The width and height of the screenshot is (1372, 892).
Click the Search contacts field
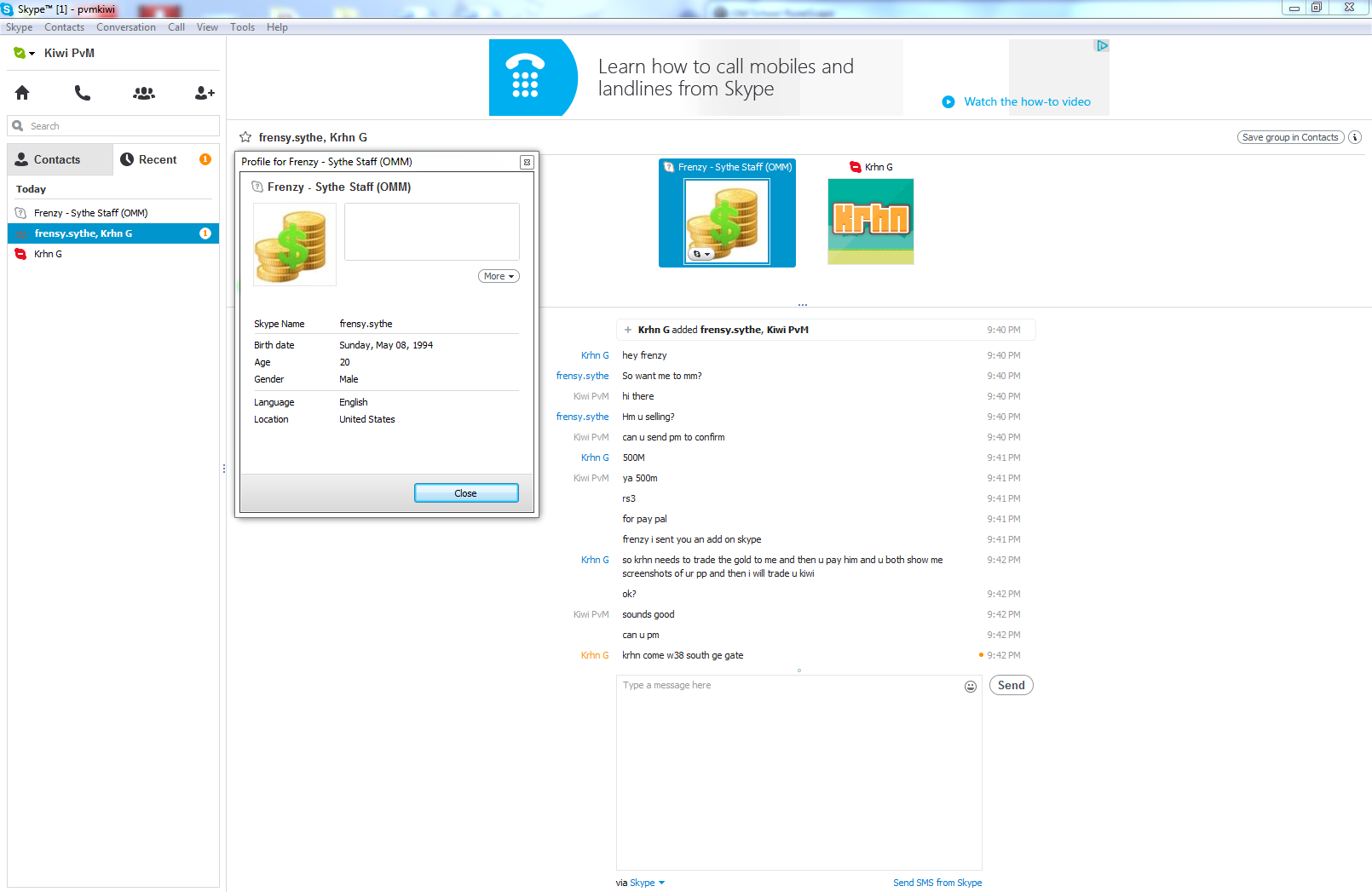click(113, 126)
